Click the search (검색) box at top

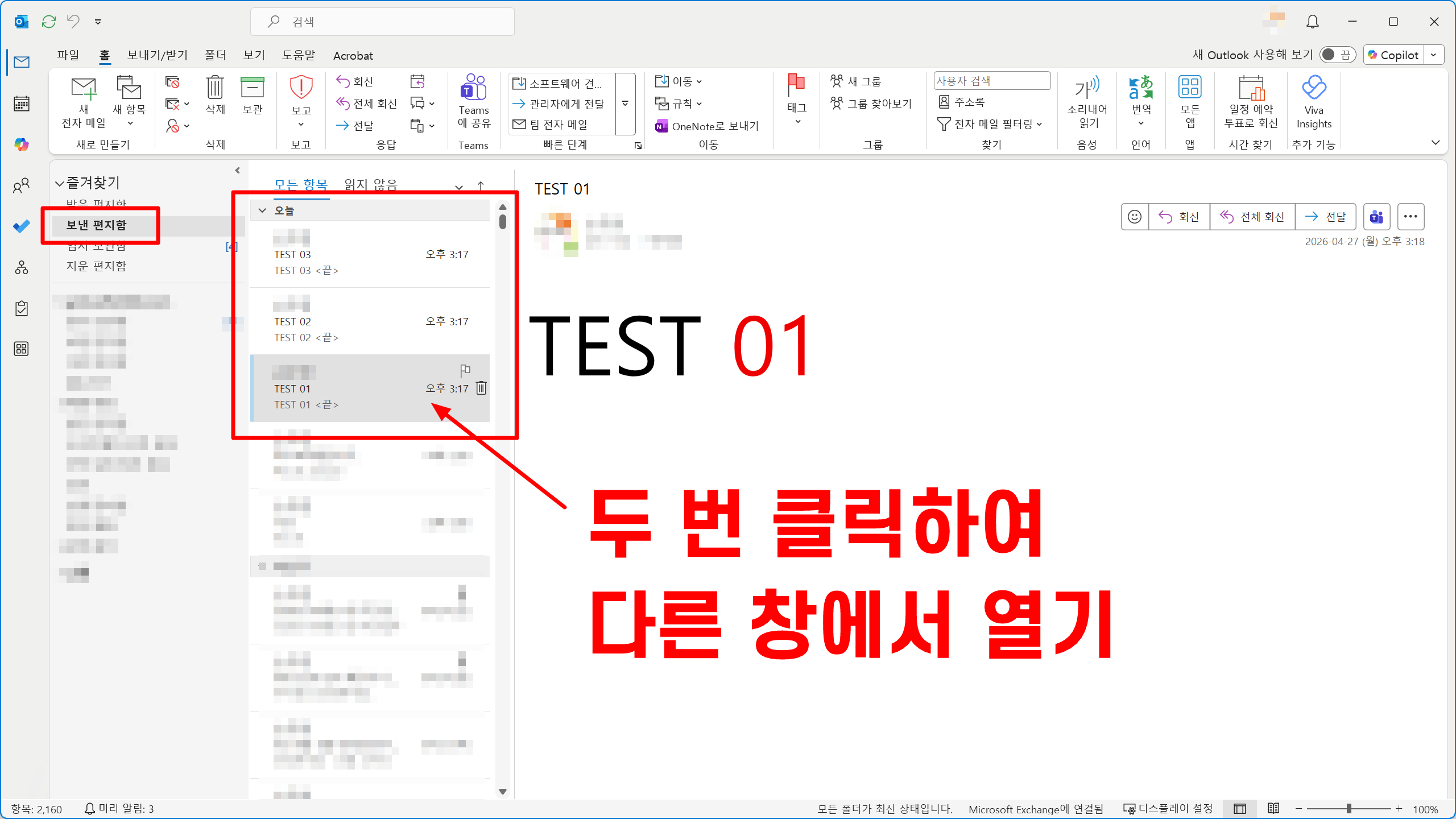pyautogui.click(x=382, y=22)
